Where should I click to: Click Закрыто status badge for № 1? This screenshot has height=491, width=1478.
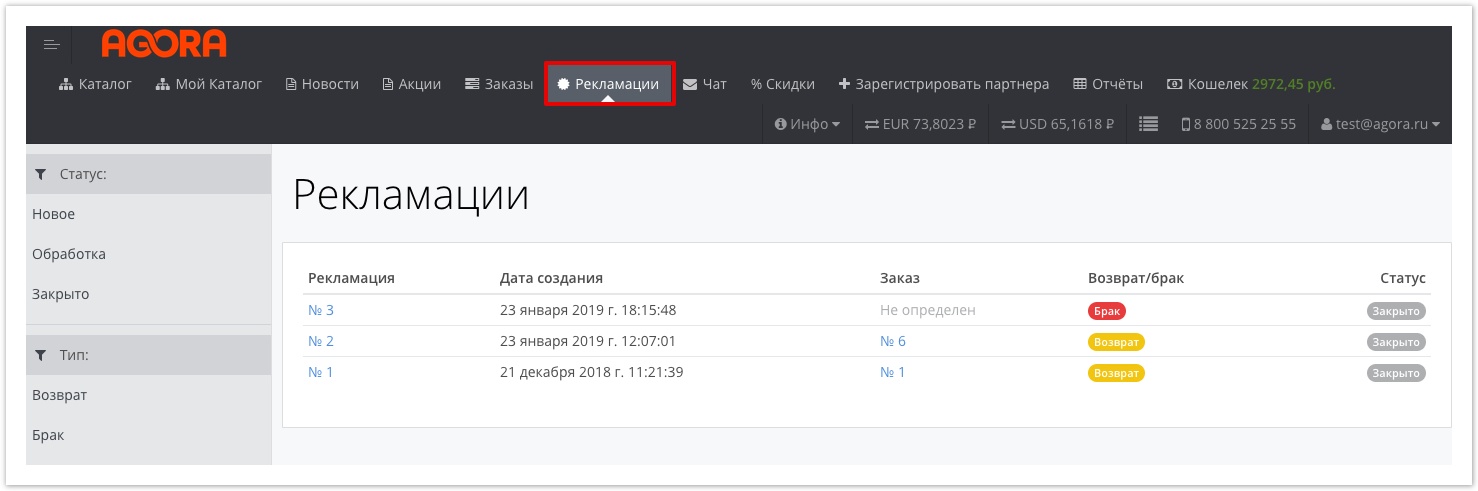1396,373
